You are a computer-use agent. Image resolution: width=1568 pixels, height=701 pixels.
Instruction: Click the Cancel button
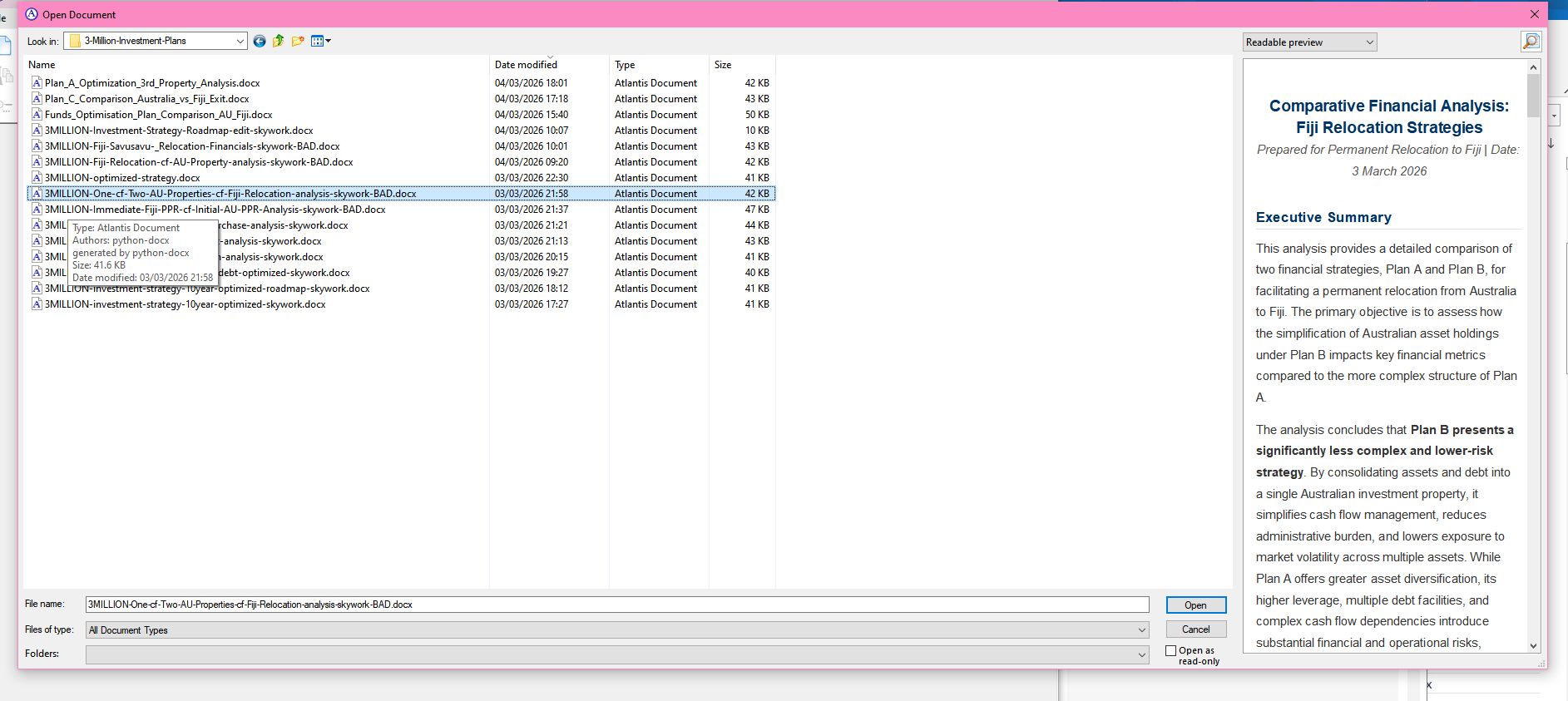[x=1196, y=629]
